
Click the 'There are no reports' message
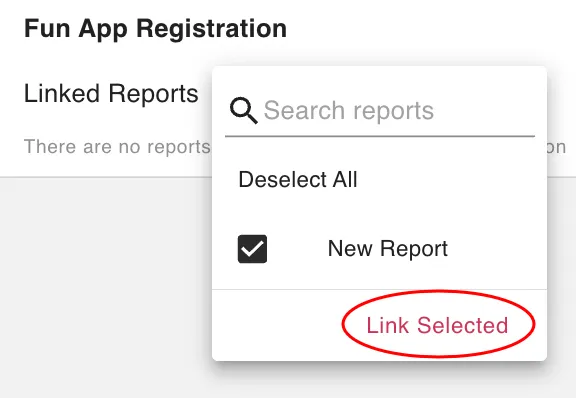tap(117, 147)
